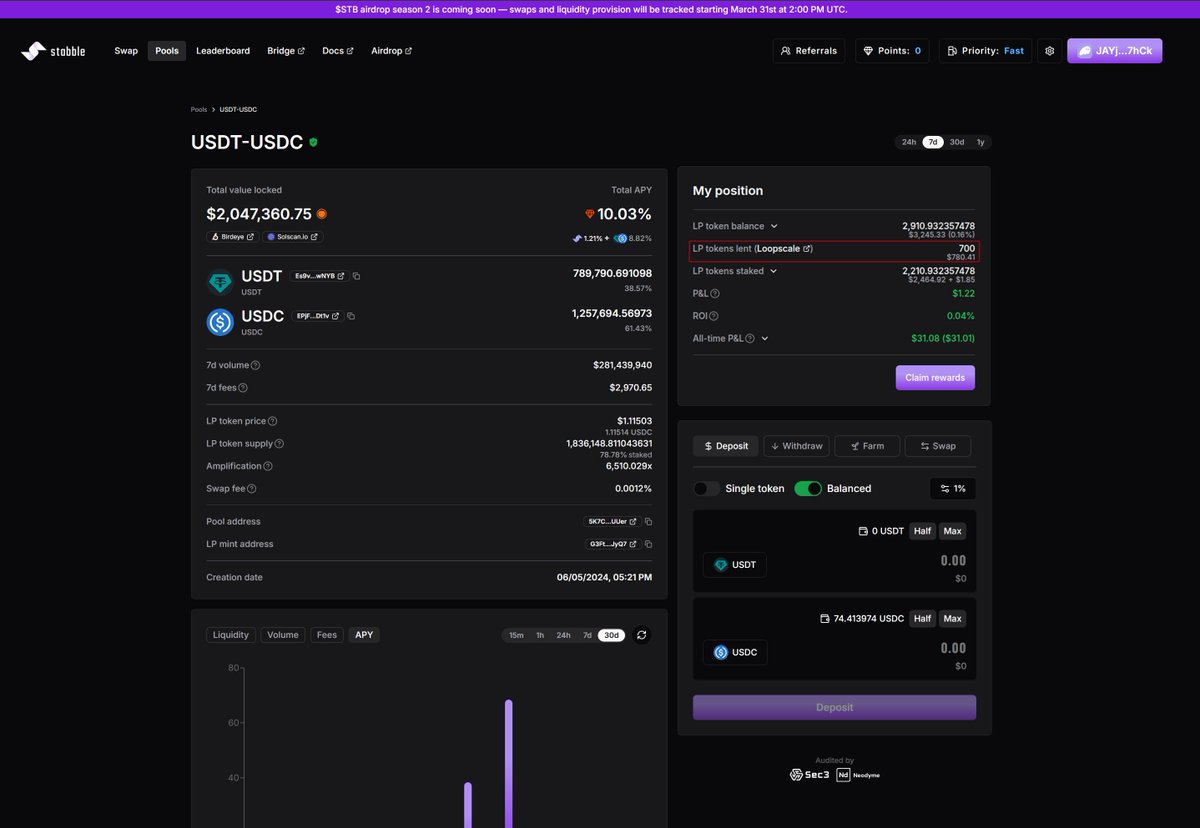Select the 1y stats period
1200x828 pixels.
[x=981, y=142]
